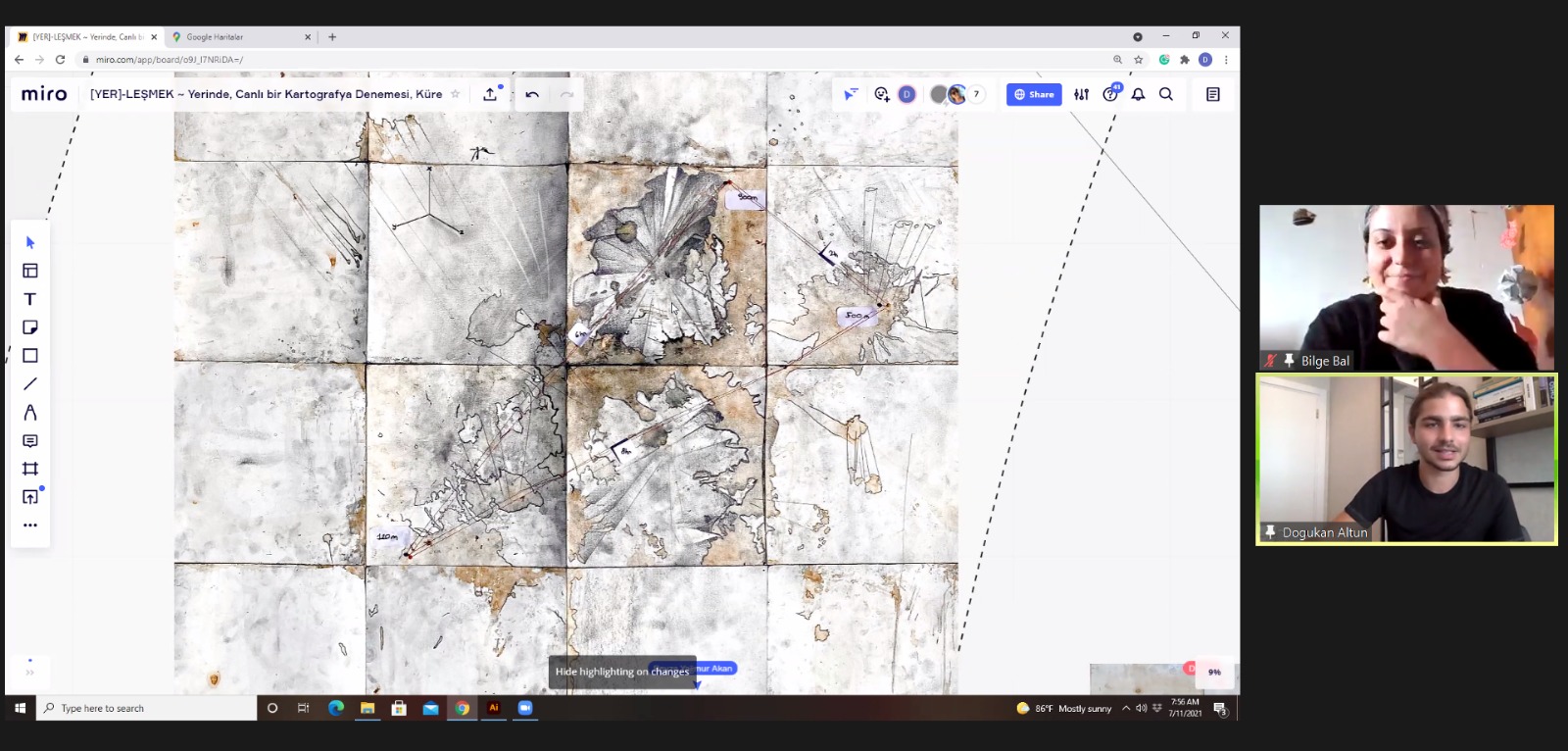The image size is (1568, 751).
Task: Select the cursor tool in Miro toolbar
Action: click(30, 242)
